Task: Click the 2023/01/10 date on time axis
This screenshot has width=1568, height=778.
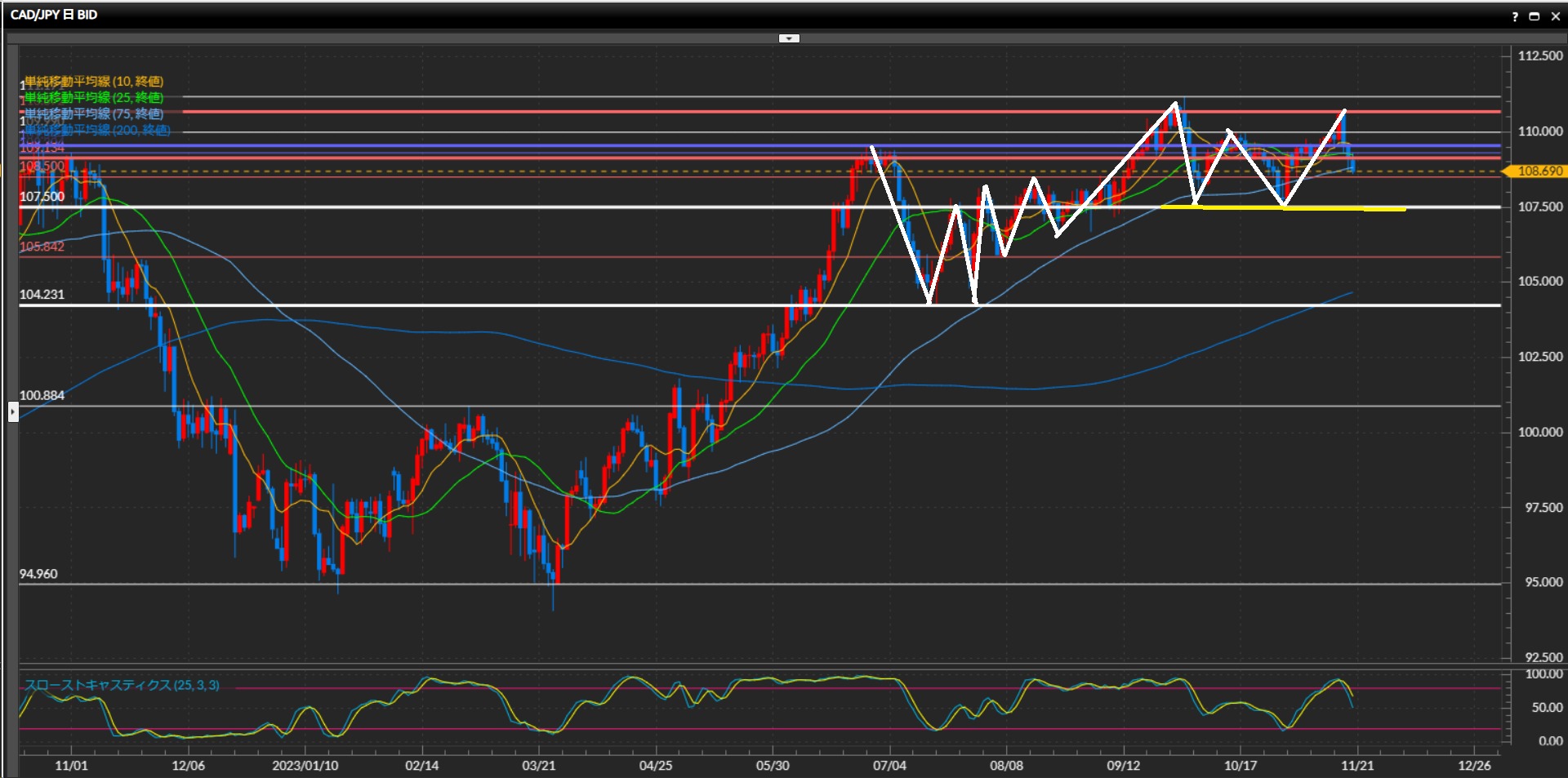Action: click(x=305, y=766)
